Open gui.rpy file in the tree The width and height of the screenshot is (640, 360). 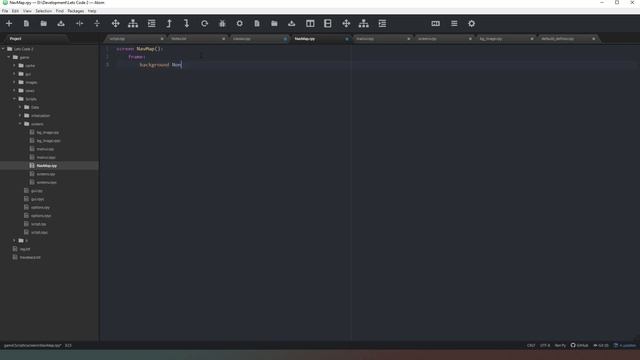(36, 191)
